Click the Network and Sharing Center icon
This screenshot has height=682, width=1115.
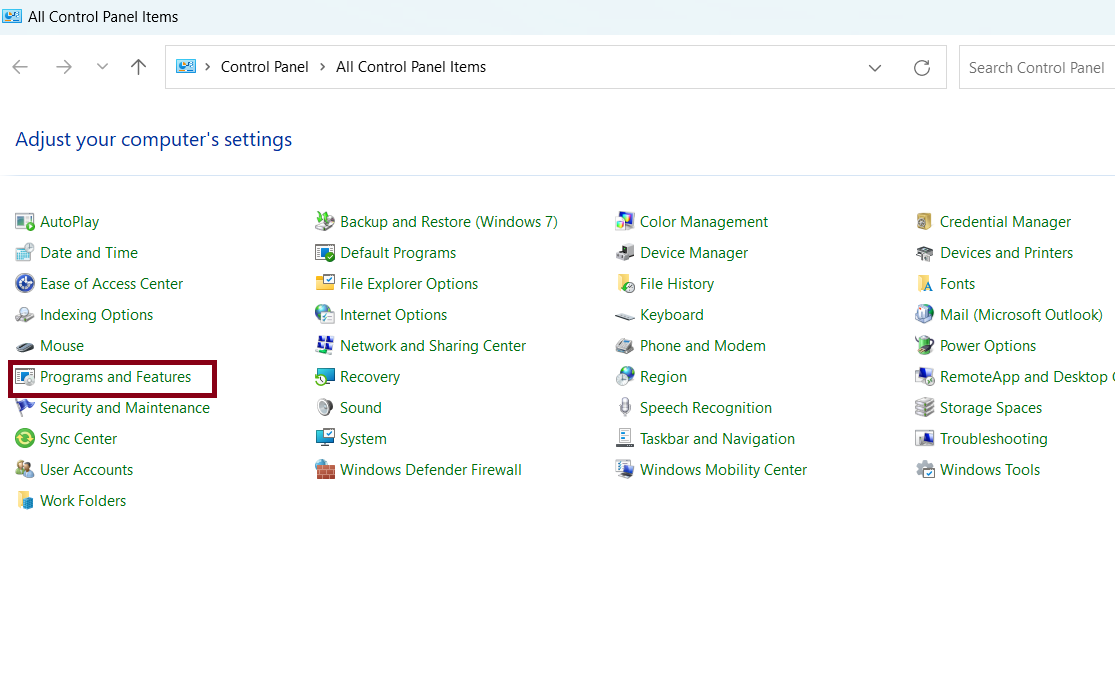click(325, 346)
